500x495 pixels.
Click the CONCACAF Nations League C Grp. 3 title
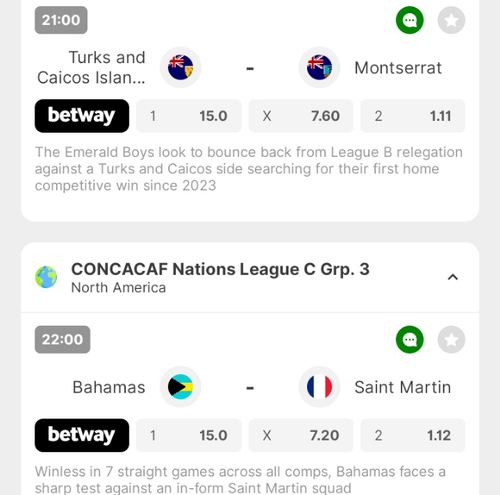(x=220, y=269)
